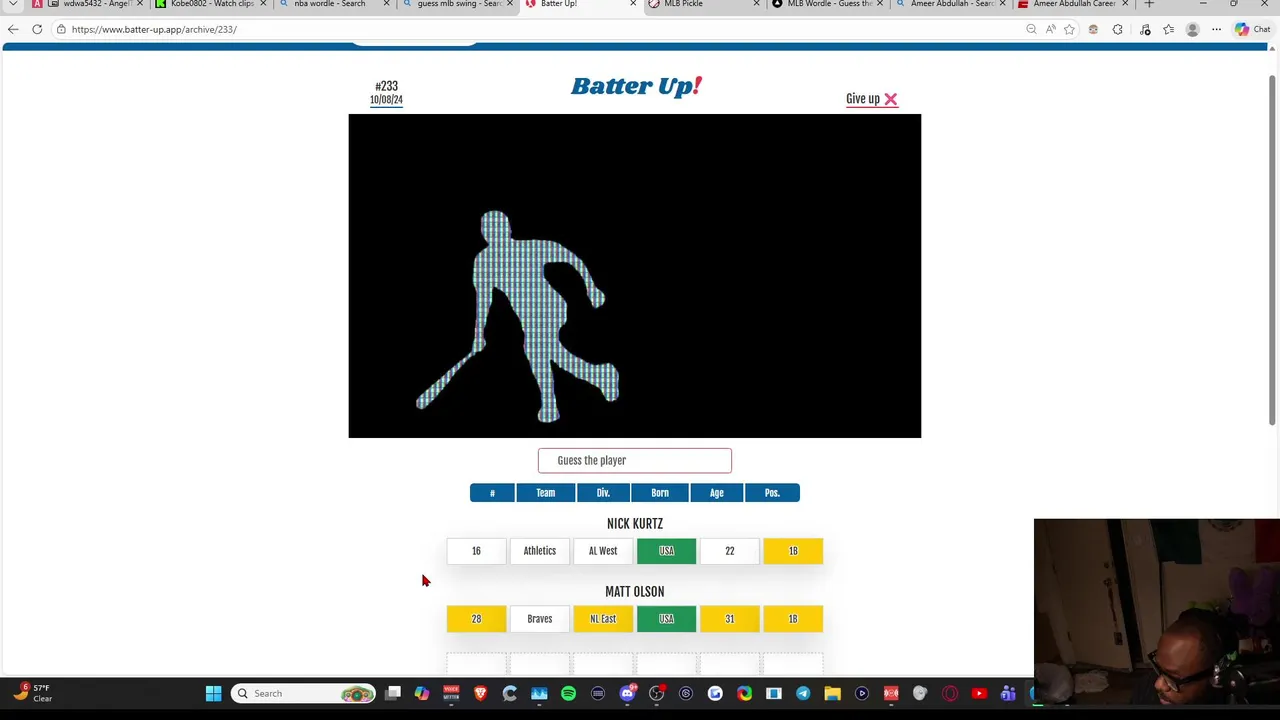Screen dimensions: 1280x720
Task: Click the zoom magnifier icon in address bar
Action: coord(1031,29)
